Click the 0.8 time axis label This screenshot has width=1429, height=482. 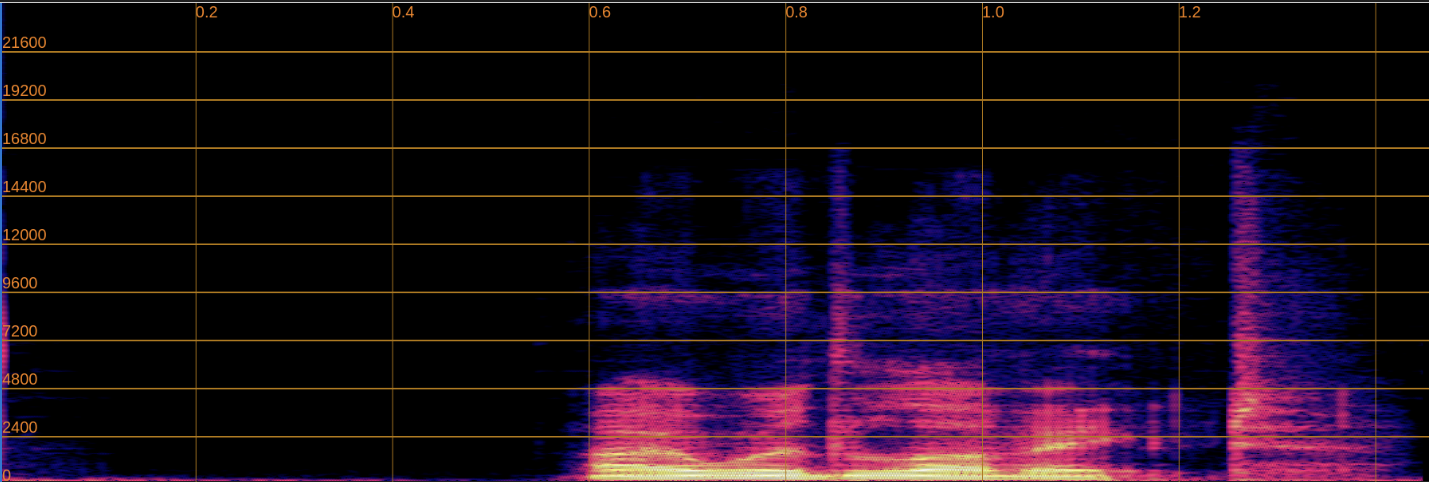point(797,13)
